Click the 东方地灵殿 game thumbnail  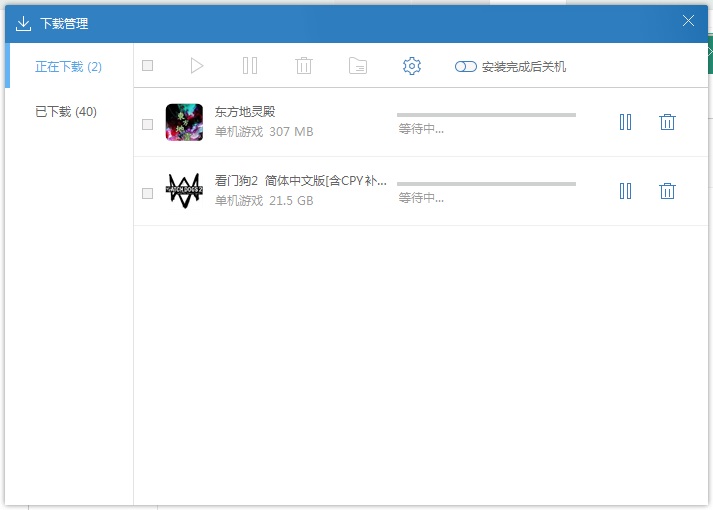[x=184, y=122]
